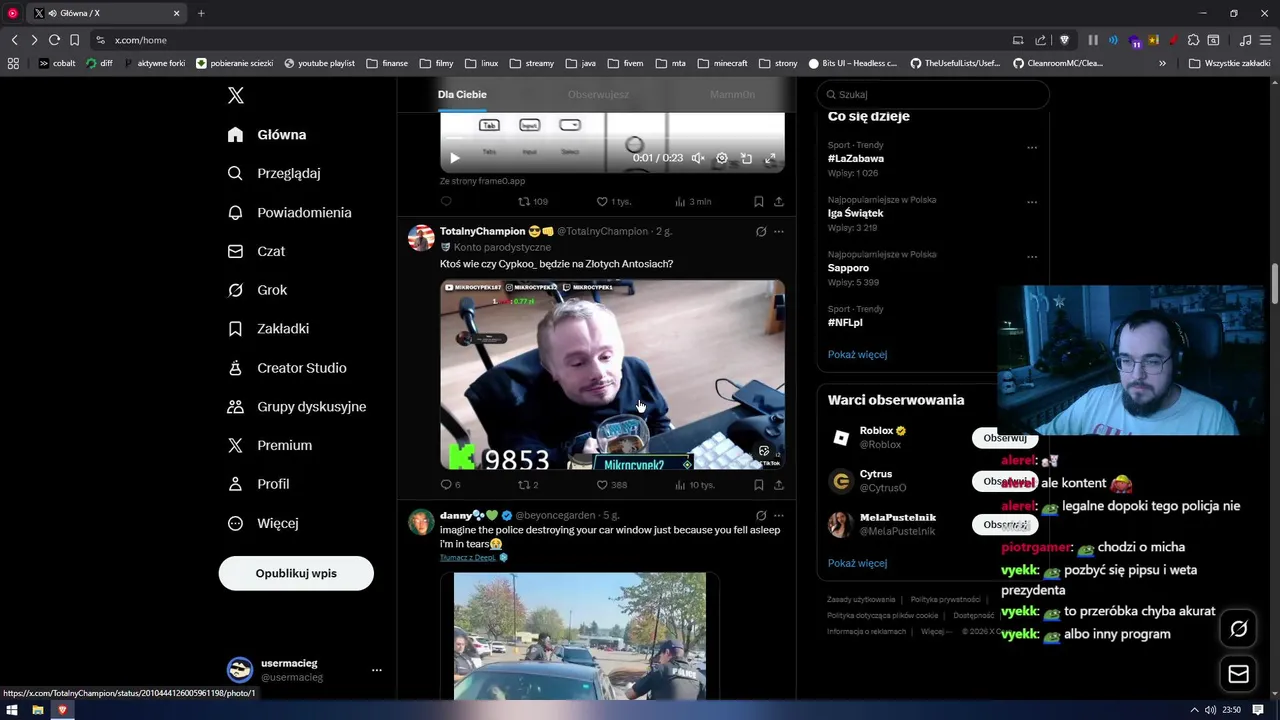
Task: Open the minecraft bookmarks folder
Action: [x=723, y=63]
